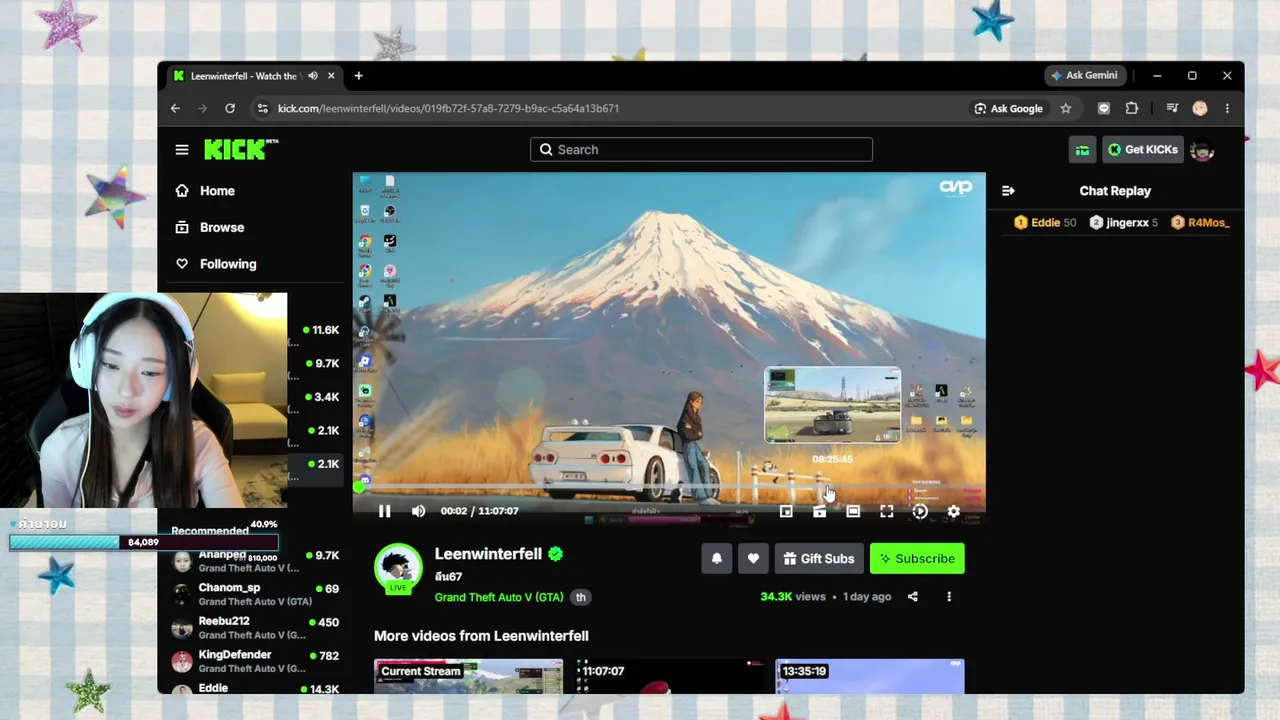Screen dimensions: 1280x720
Task: Click the Ask Google lens button
Action: click(1009, 108)
